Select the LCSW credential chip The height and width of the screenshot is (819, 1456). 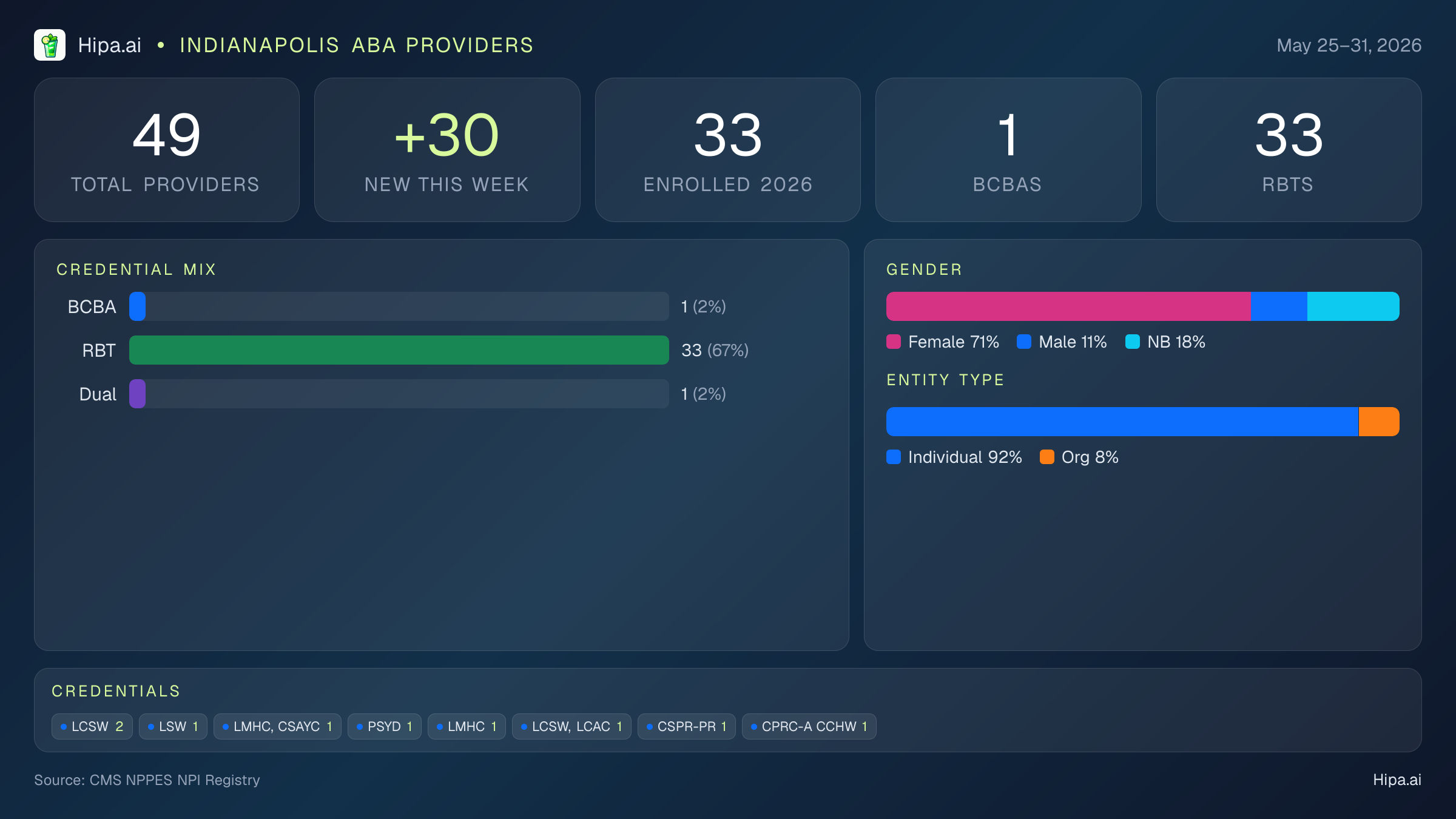(x=92, y=726)
